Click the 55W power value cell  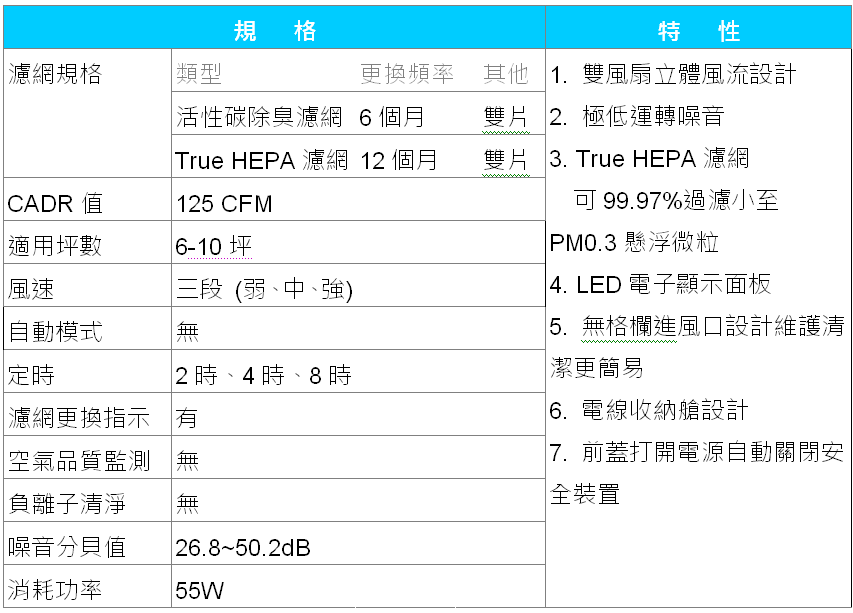pyautogui.click(x=199, y=590)
